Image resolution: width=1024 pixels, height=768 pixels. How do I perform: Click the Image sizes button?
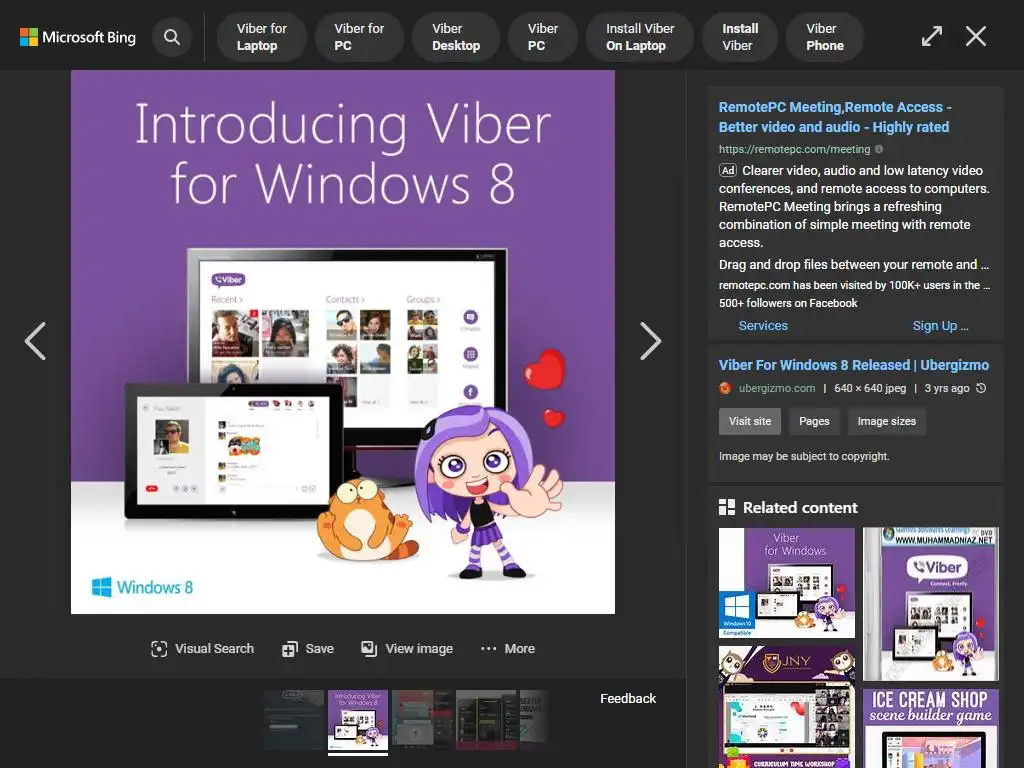(x=886, y=421)
